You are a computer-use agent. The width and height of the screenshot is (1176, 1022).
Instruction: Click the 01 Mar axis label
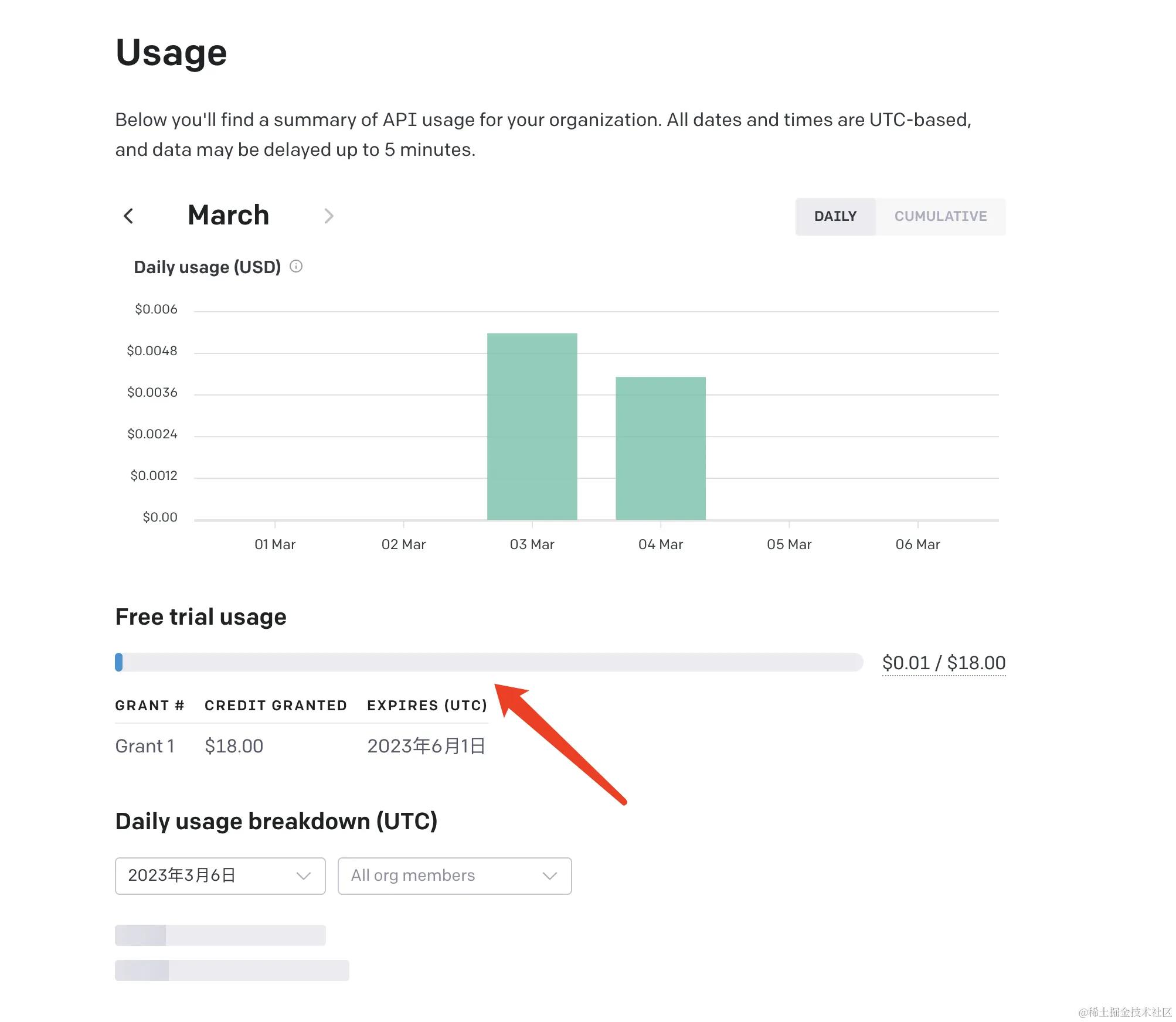(274, 544)
